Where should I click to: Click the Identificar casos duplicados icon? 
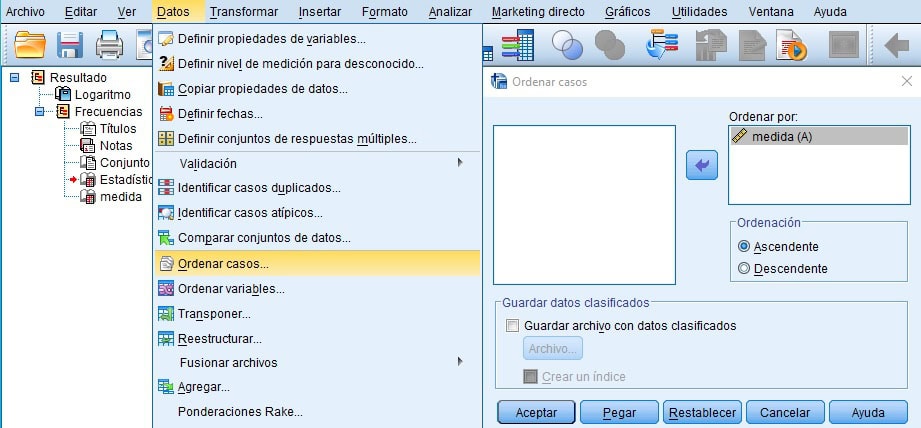[x=166, y=188]
